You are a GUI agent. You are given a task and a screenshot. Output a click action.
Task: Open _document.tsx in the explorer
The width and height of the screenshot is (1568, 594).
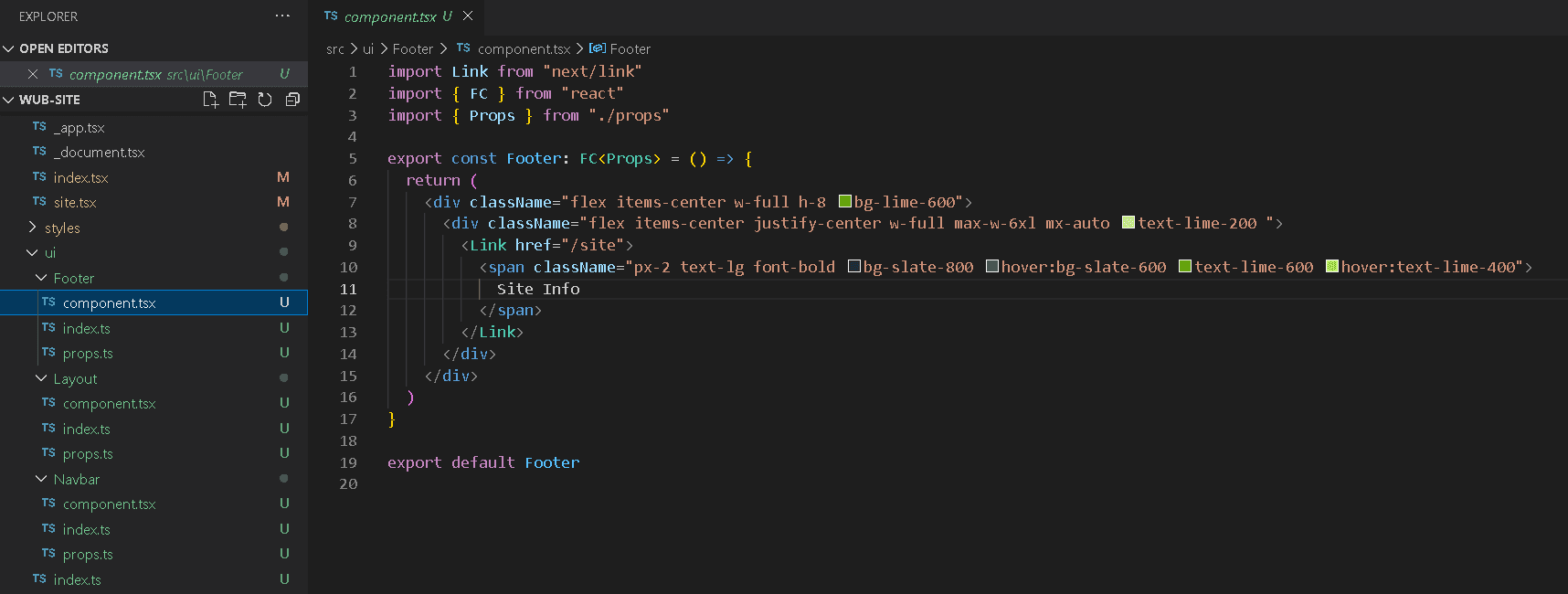99,152
